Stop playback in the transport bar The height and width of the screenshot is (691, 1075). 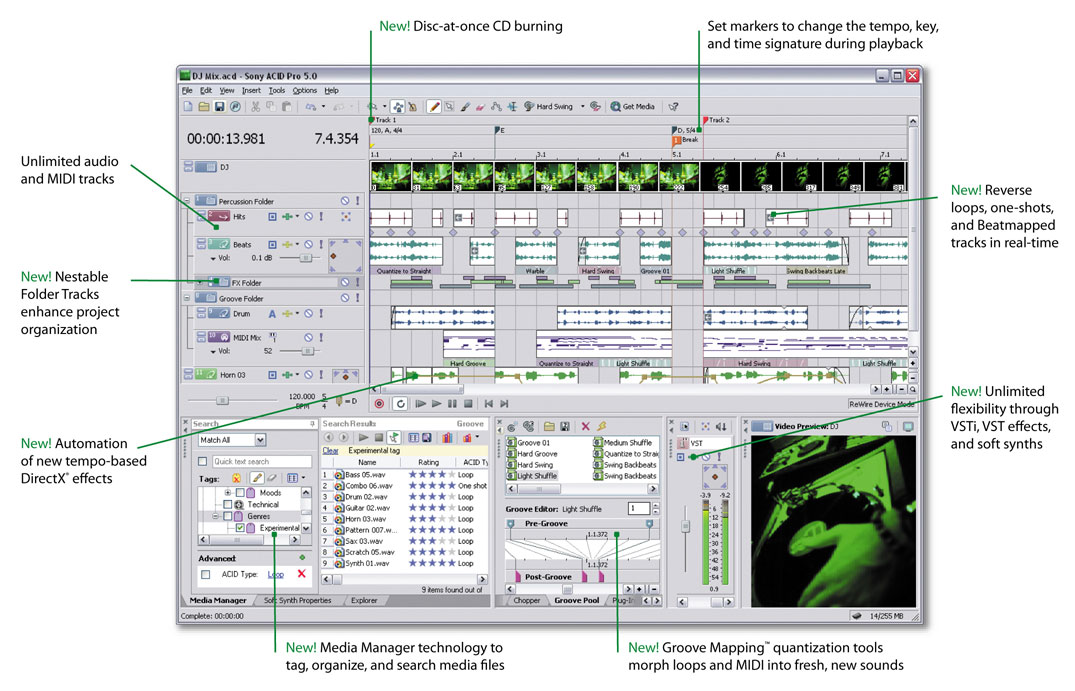(x=468, y=404)
